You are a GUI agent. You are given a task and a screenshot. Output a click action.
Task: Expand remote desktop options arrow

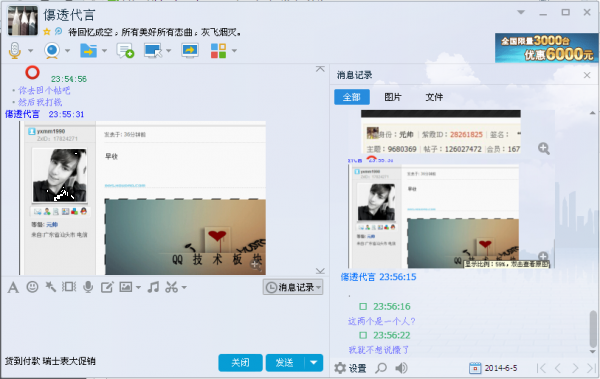click(x=168, y=51)
